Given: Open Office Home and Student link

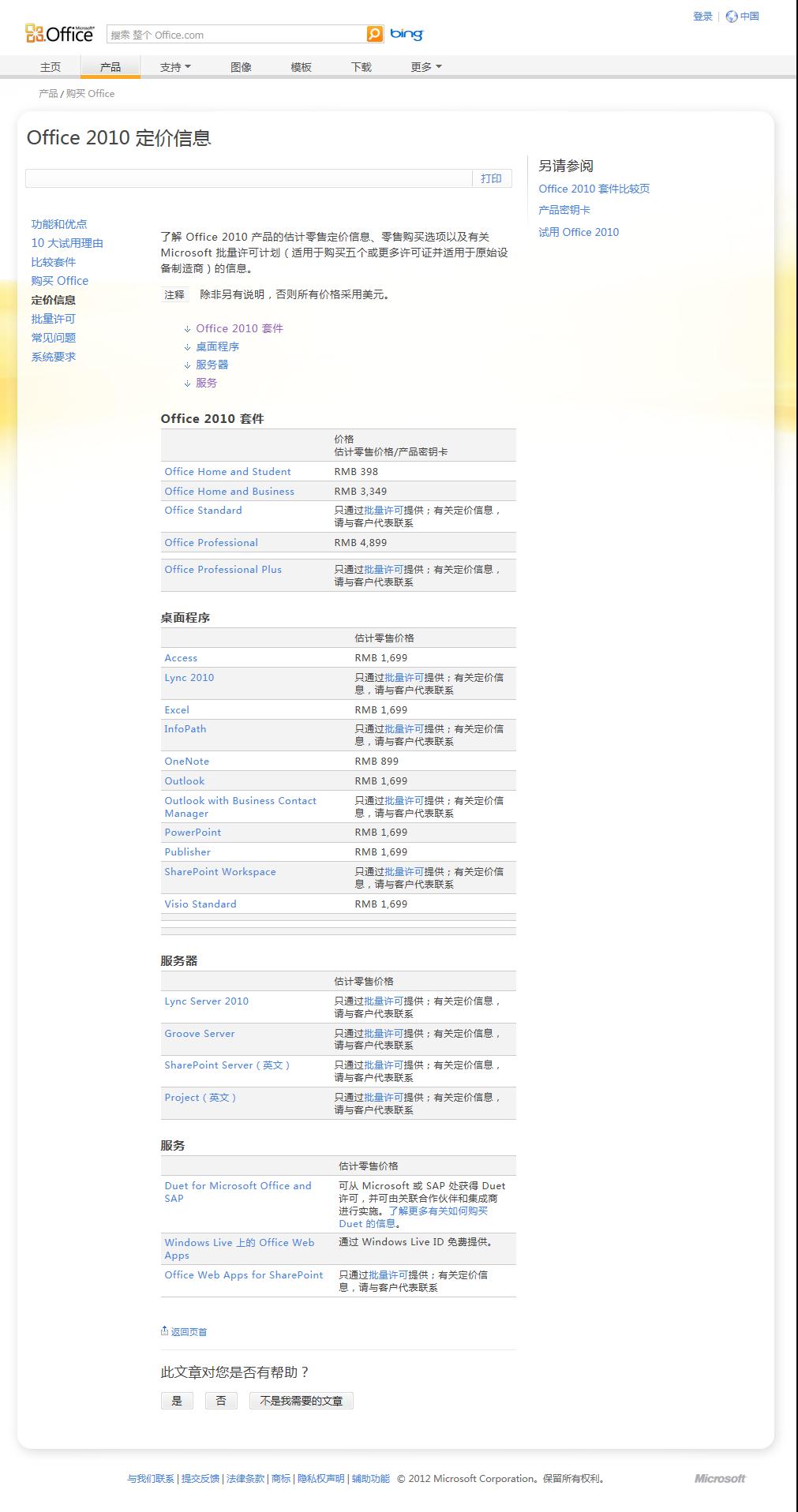Looking at the screenshot, I should [x=227, y=471].
